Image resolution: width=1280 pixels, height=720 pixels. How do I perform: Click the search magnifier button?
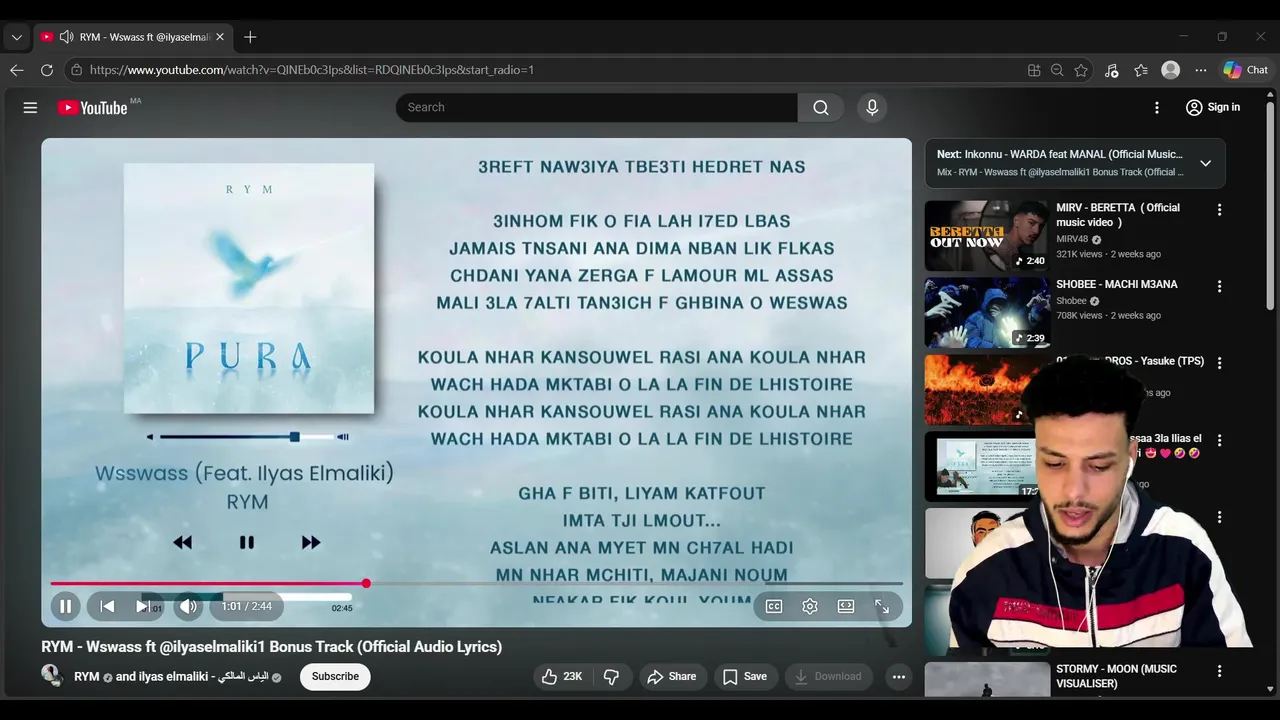click(x=821, y=107)
